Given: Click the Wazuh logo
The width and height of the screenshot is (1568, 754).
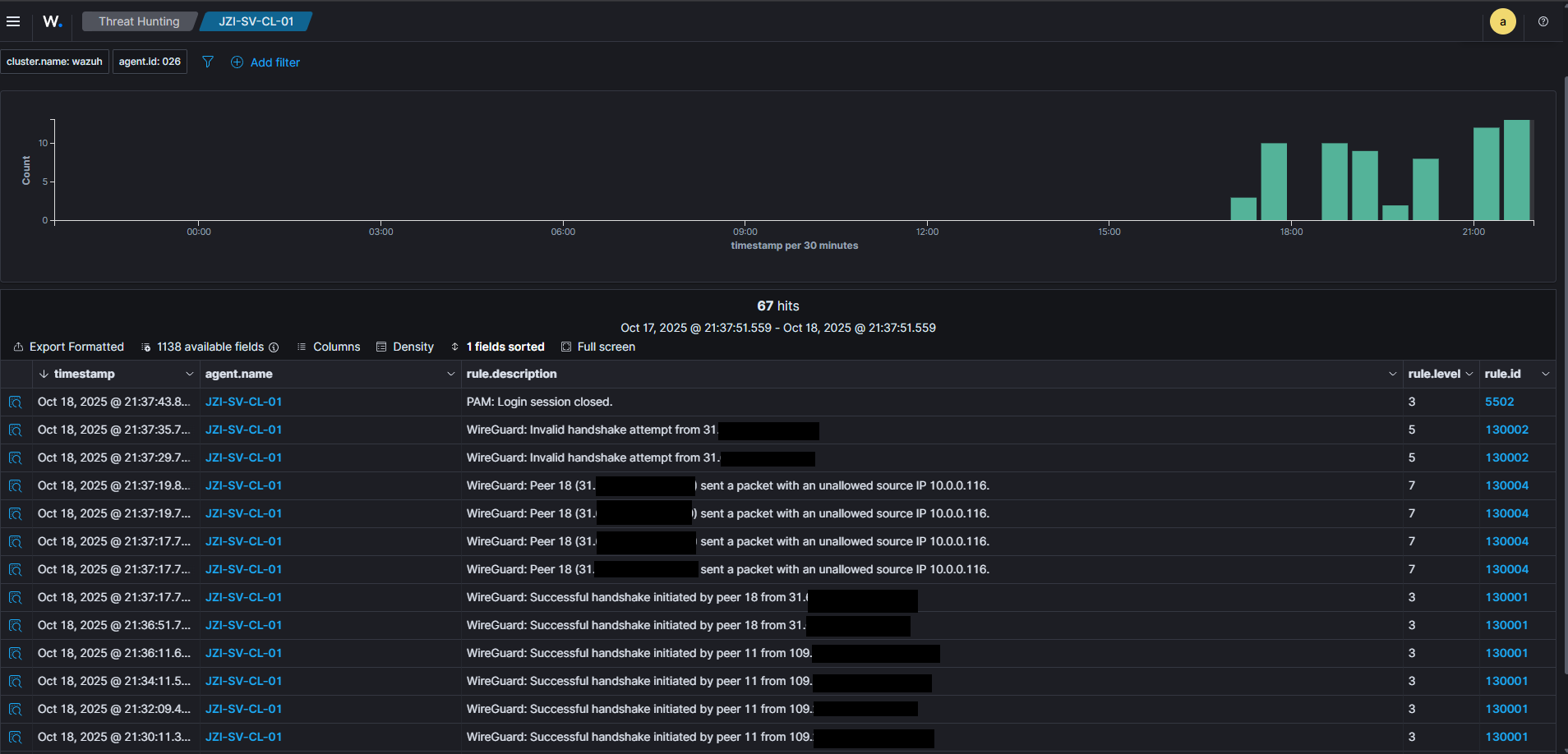Looking at the screenshot, I should pos(52,21).
